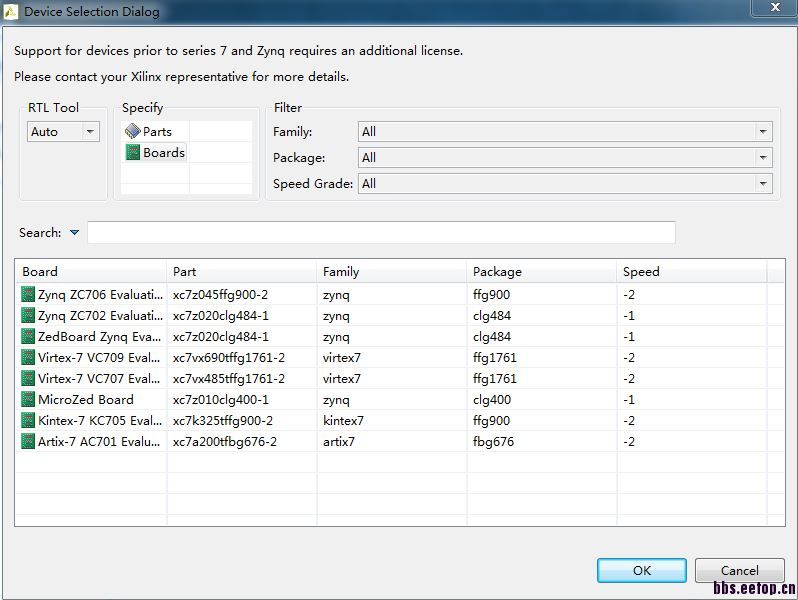Click part xc7vx485tffg1761-2
The image size is (798, 600).
coord(229,379)
